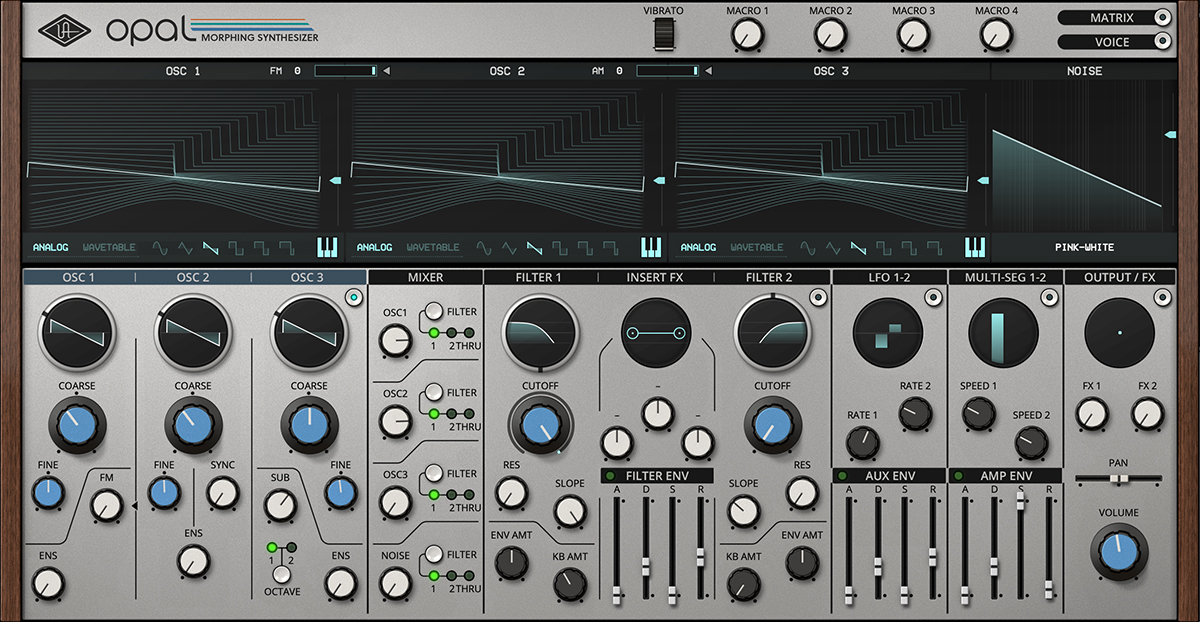Click the LFO 1-2 shape display
The height and width of the screenshot is (622, 1200).
890,332
